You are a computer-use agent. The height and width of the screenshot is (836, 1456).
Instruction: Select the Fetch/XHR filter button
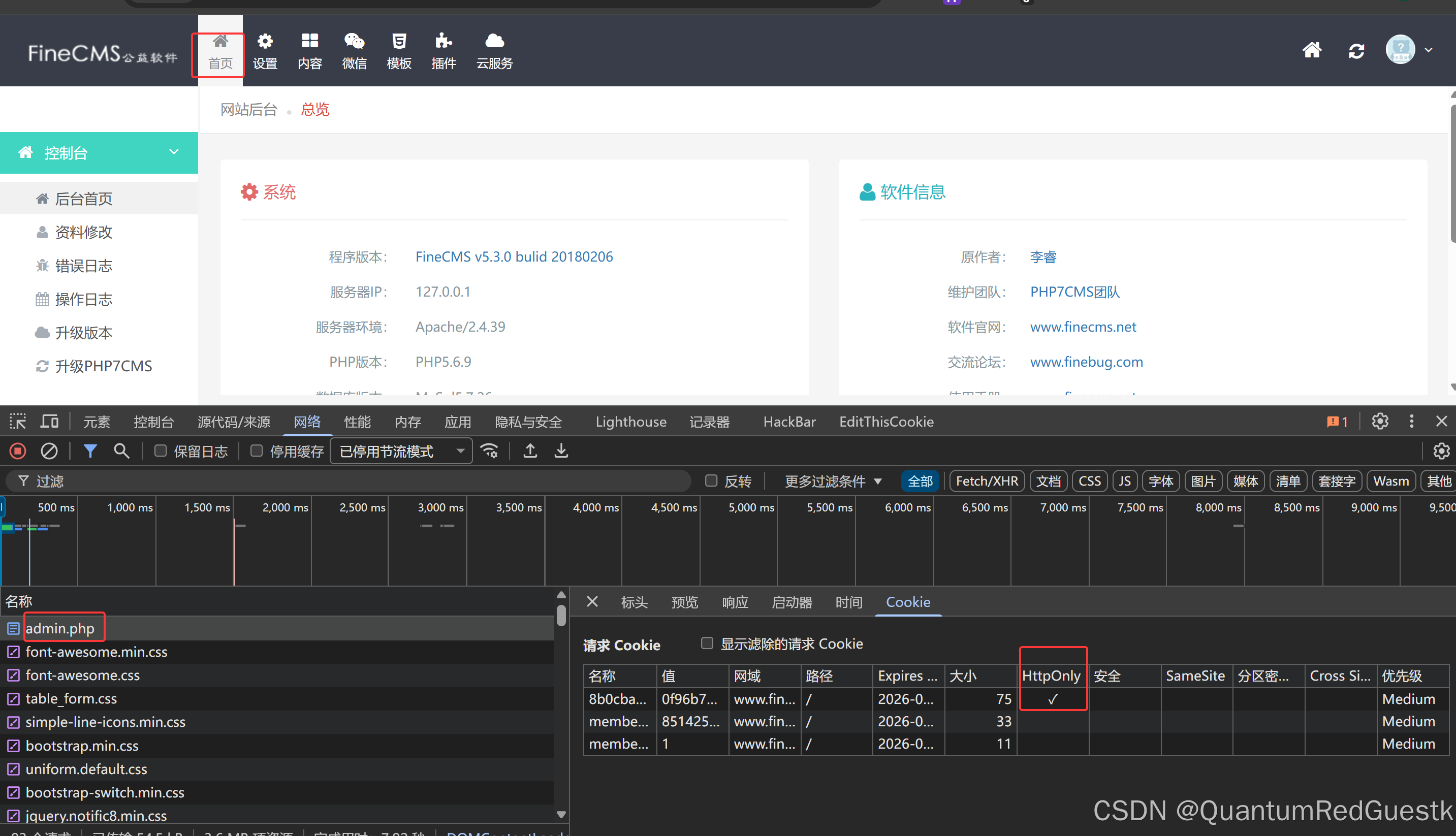(987, 481)
